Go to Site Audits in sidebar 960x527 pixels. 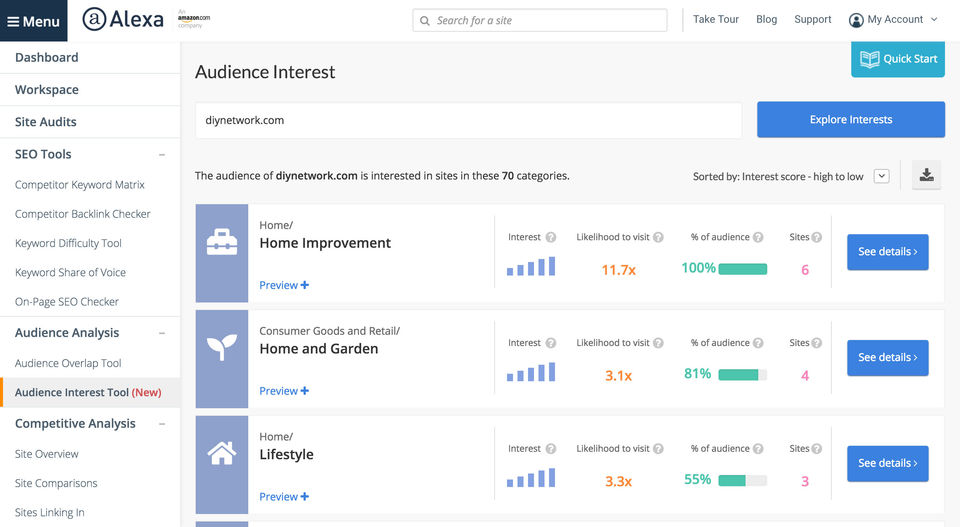pyautogui.click(x=46, y=122)
